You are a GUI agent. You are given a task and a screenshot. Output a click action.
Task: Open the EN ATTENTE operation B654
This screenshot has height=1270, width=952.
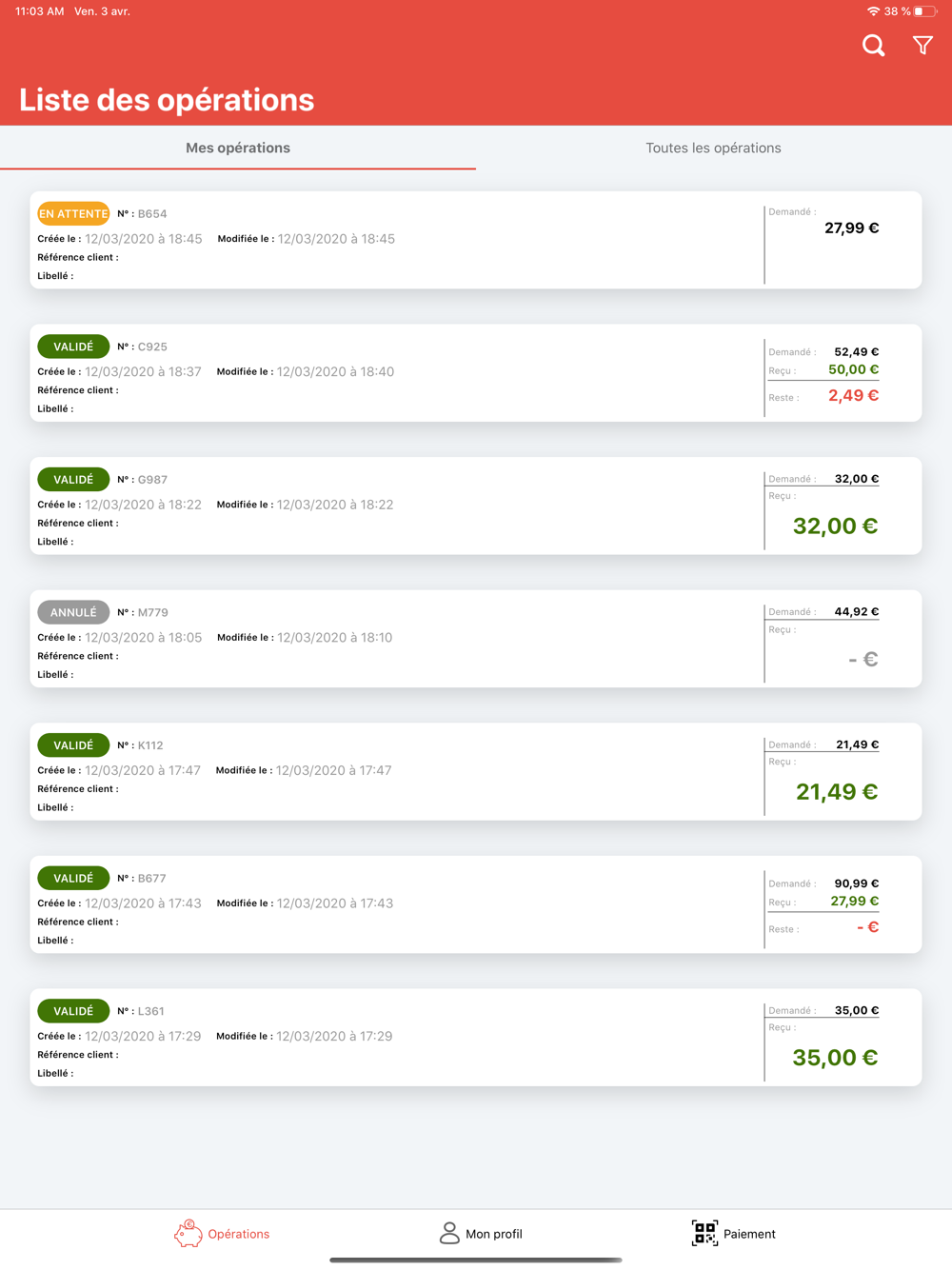(x=476, y=240)
